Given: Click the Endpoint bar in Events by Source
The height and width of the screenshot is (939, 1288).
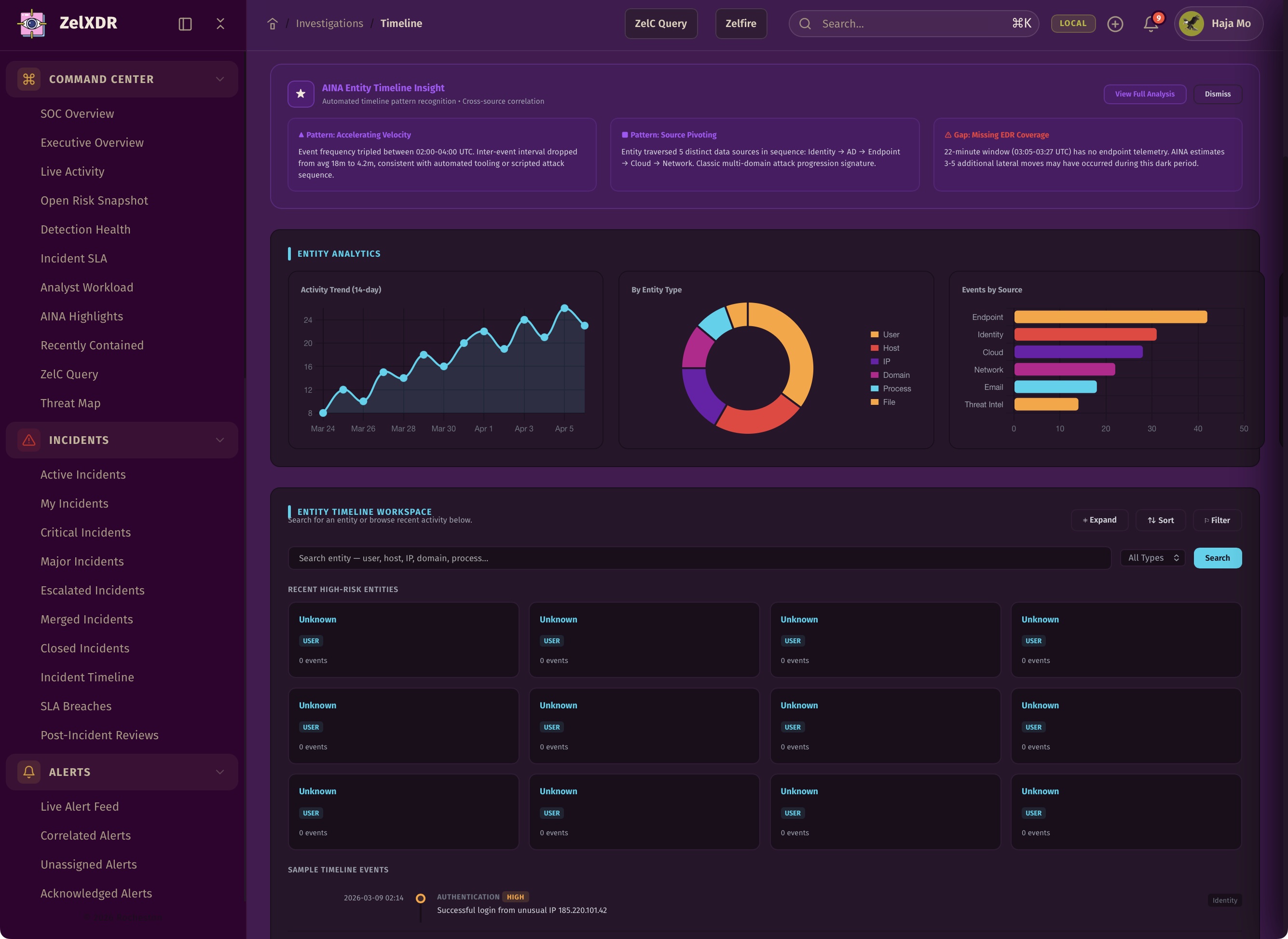Looking at the screenshot, I should coord(1110,317).
